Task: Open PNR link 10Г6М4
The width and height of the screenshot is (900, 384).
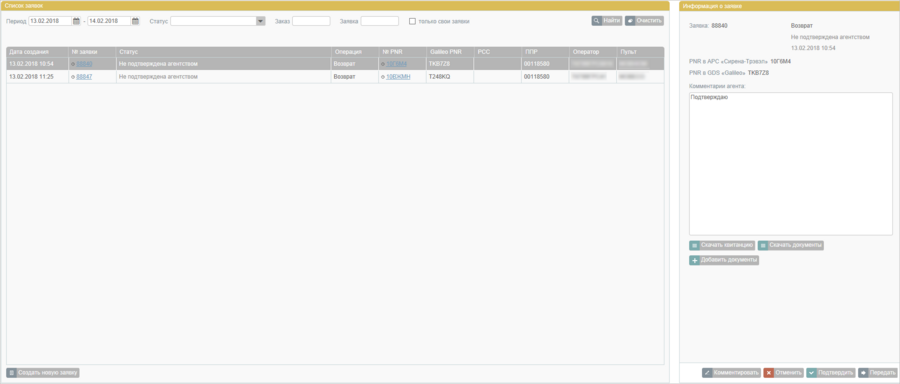Action: coord(397,64)
